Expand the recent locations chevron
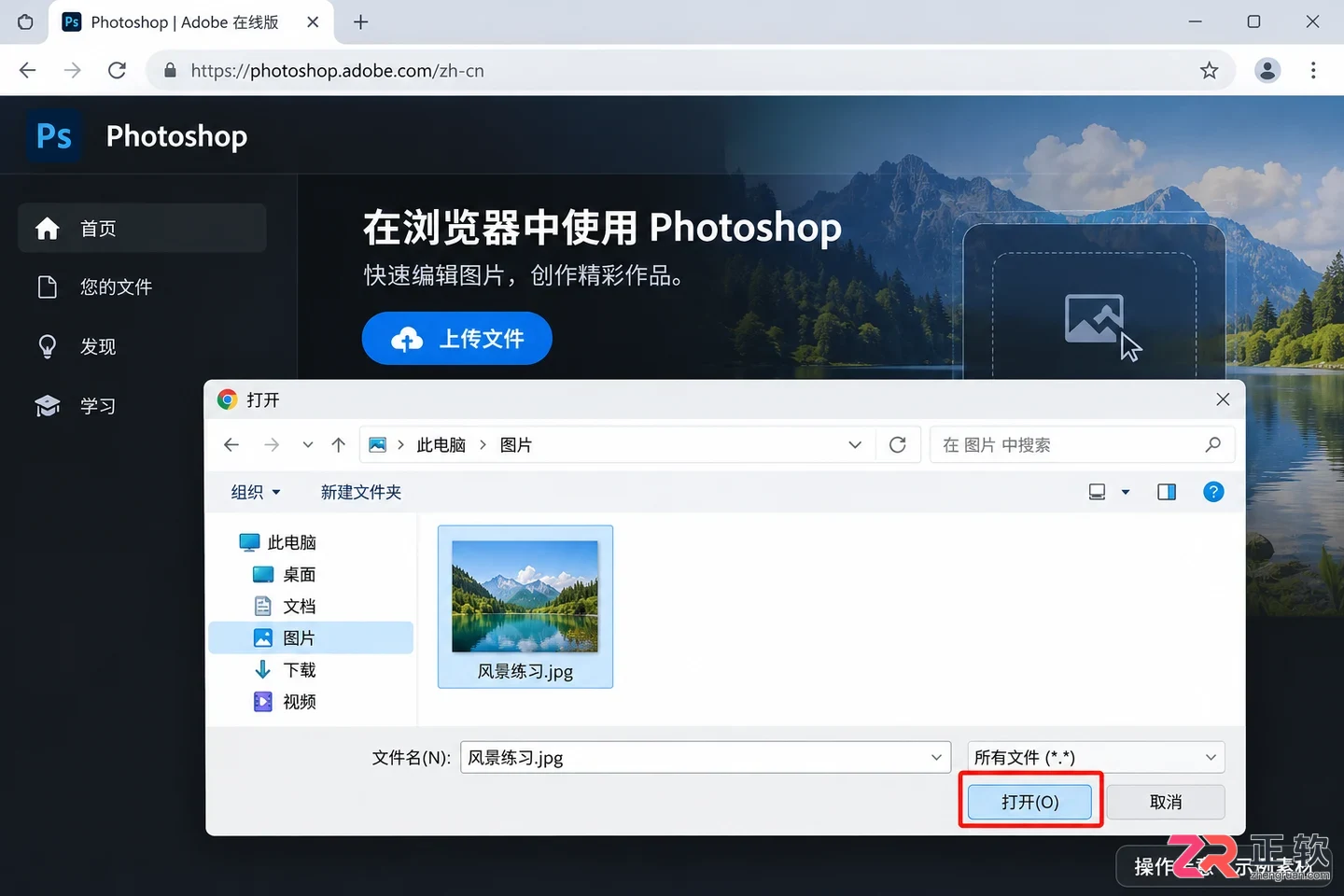Viewport: 1344px width, 896px height. tap(308, 445)
